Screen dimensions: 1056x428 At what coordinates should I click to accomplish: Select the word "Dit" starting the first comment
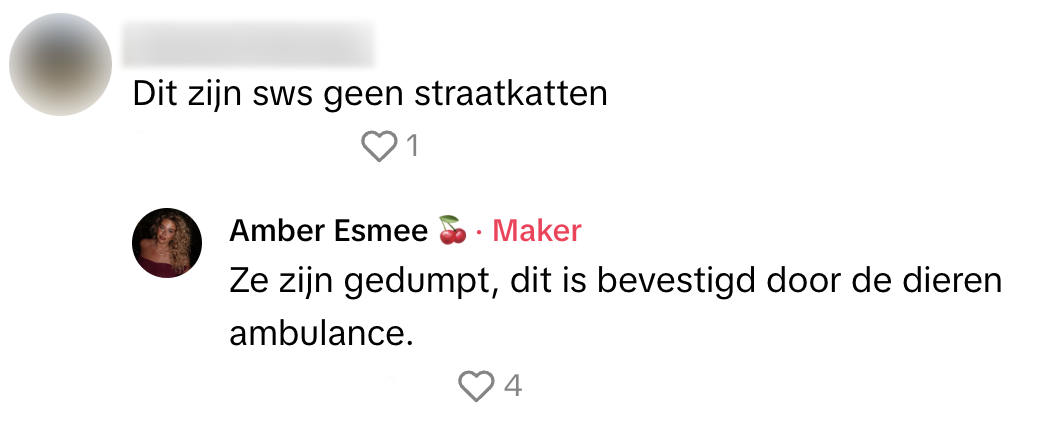[x=154, y=94]
